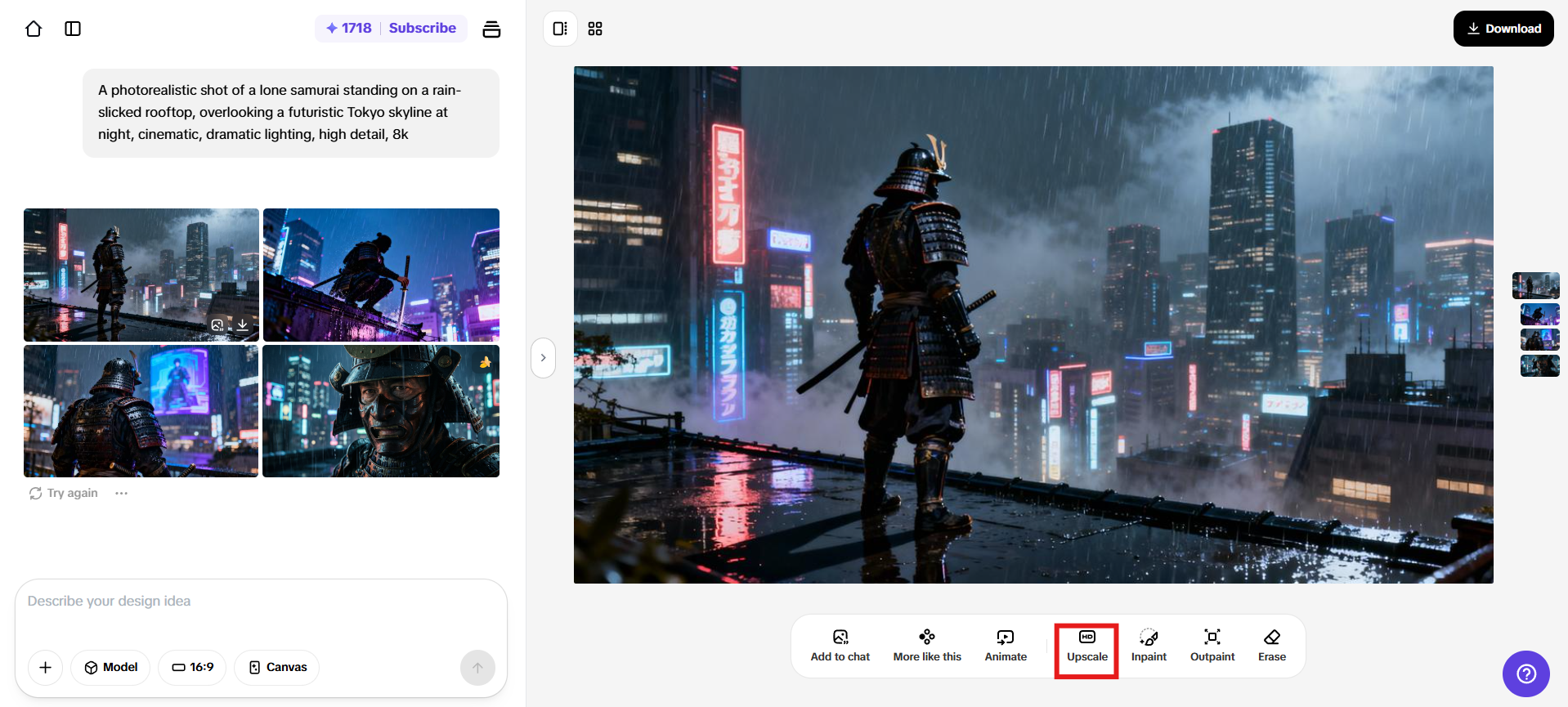Click the plus attachment button
Image resolution: width=1568 pixels, height=707 pixels.
(46, 668)
